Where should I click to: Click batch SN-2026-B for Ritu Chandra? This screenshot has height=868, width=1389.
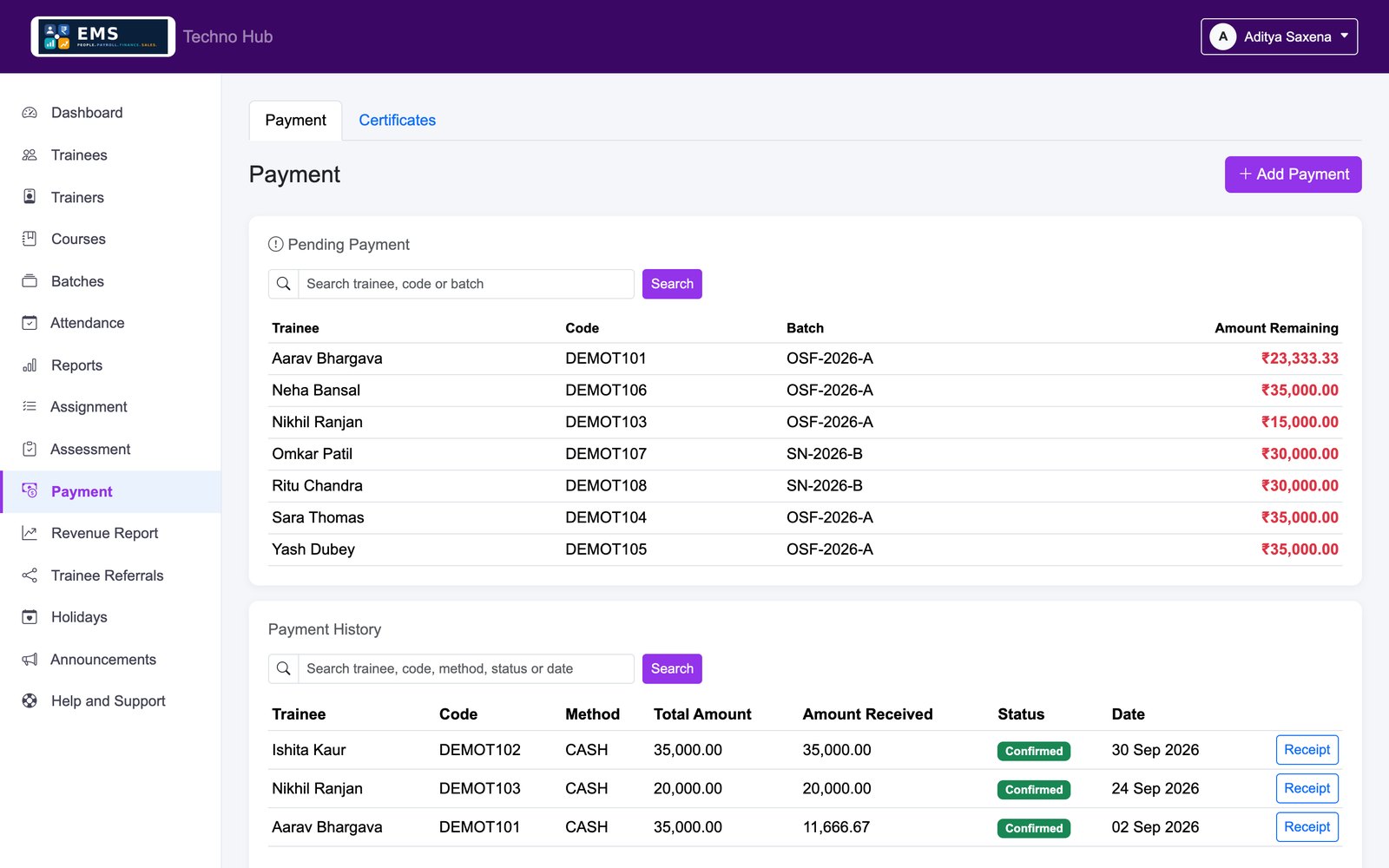[x=825, y=486]
